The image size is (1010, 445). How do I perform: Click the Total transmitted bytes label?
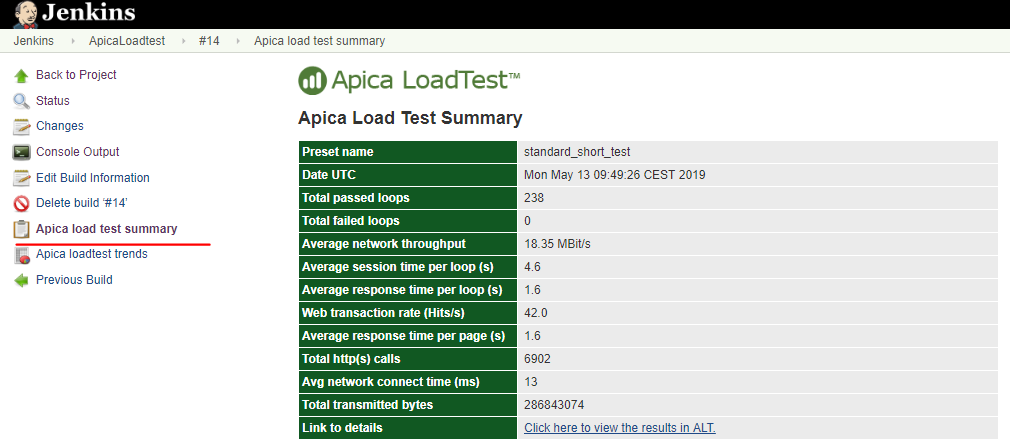[368, 405]
